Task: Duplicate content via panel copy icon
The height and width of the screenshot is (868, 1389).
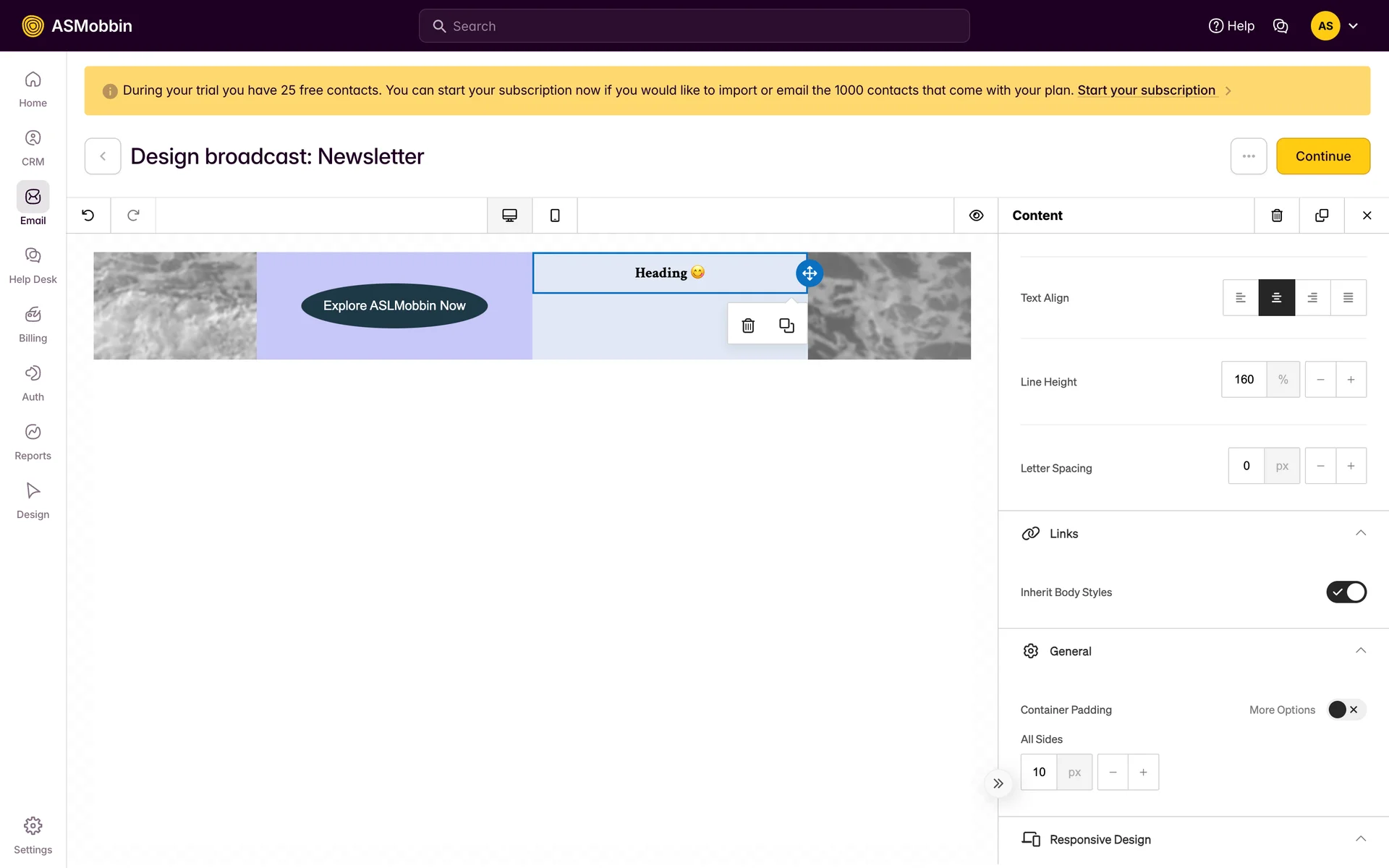Action: pyautogui.click(x=1322, y=216)
